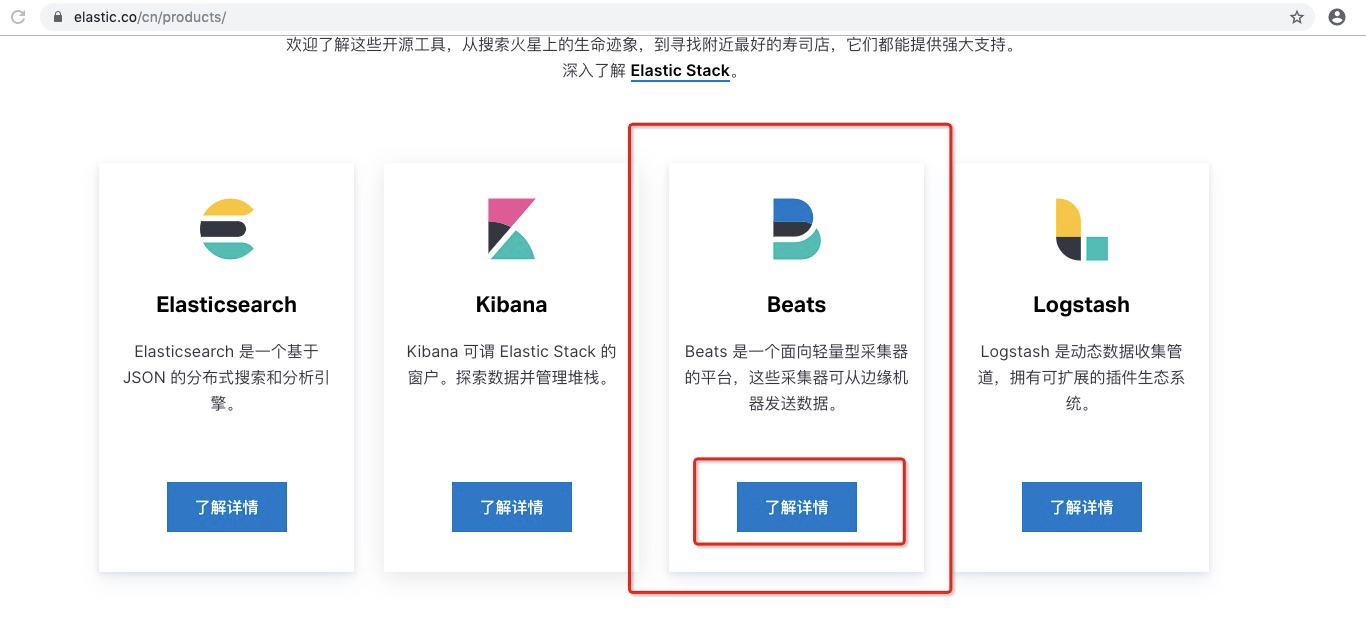Click 了解详情 under Kibana
This screenshot has width=1366, height=641.
point(511,507)
